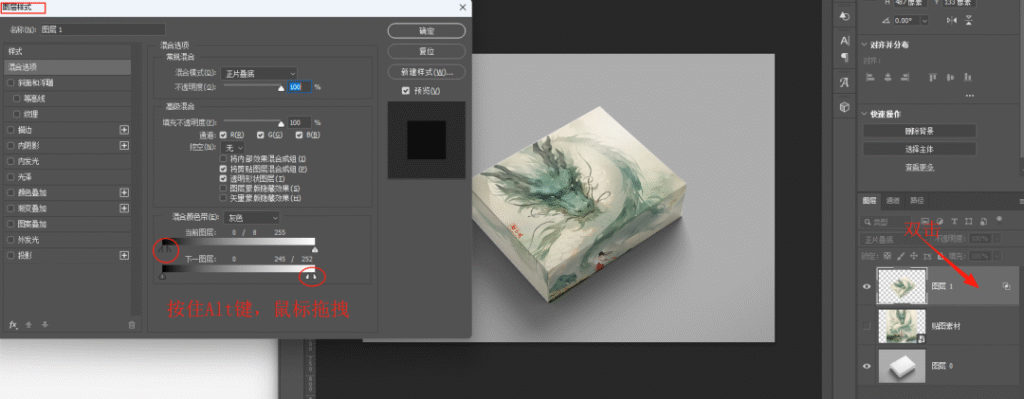Add another 描边 (Stroke) effect with its plus icon
The height and width of the screenshot is (399, 1024).
124,130
